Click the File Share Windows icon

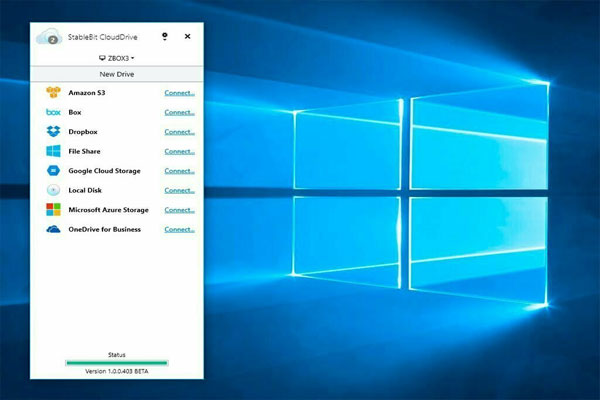click(53, 151)
